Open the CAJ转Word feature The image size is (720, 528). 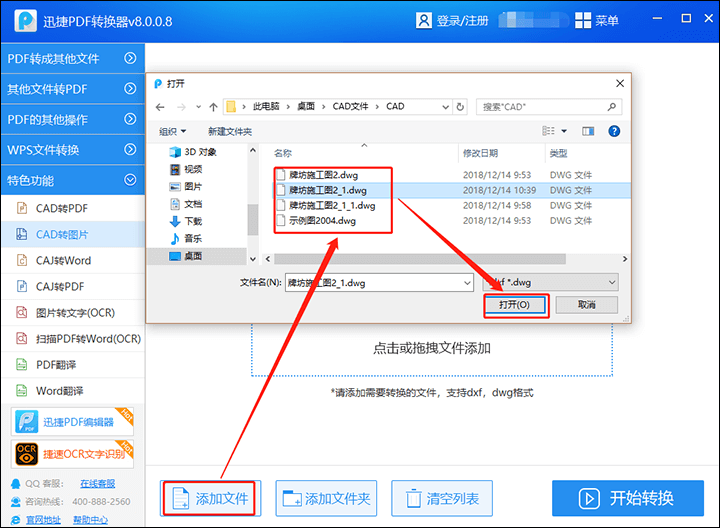tap(73, 260)
